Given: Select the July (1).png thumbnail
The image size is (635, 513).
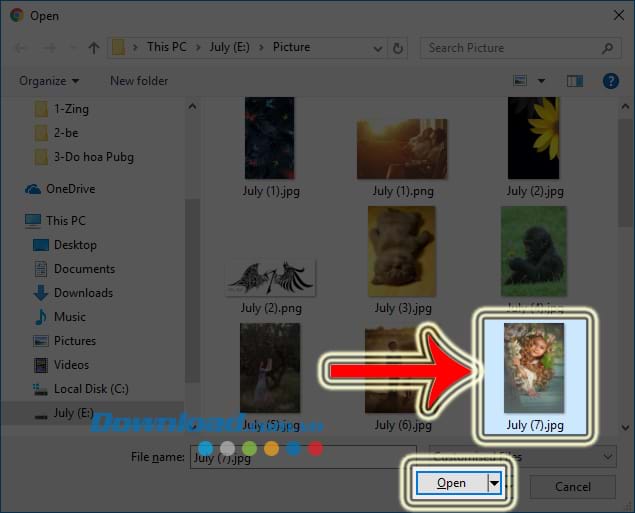Looking at the screenshot, I should [x=402, y=149].
